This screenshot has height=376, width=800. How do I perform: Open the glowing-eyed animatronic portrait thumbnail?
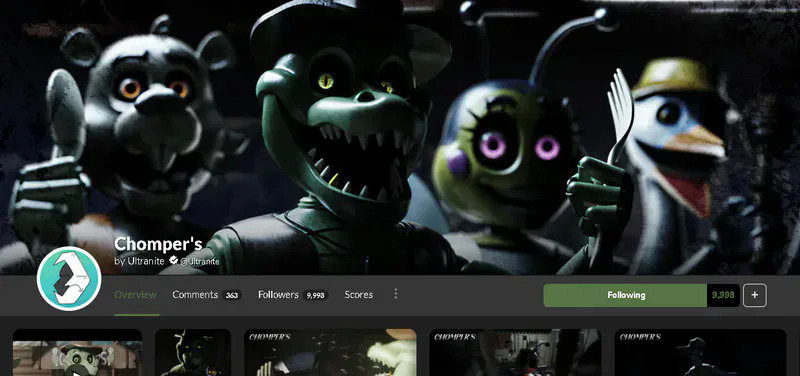point(193,353)
